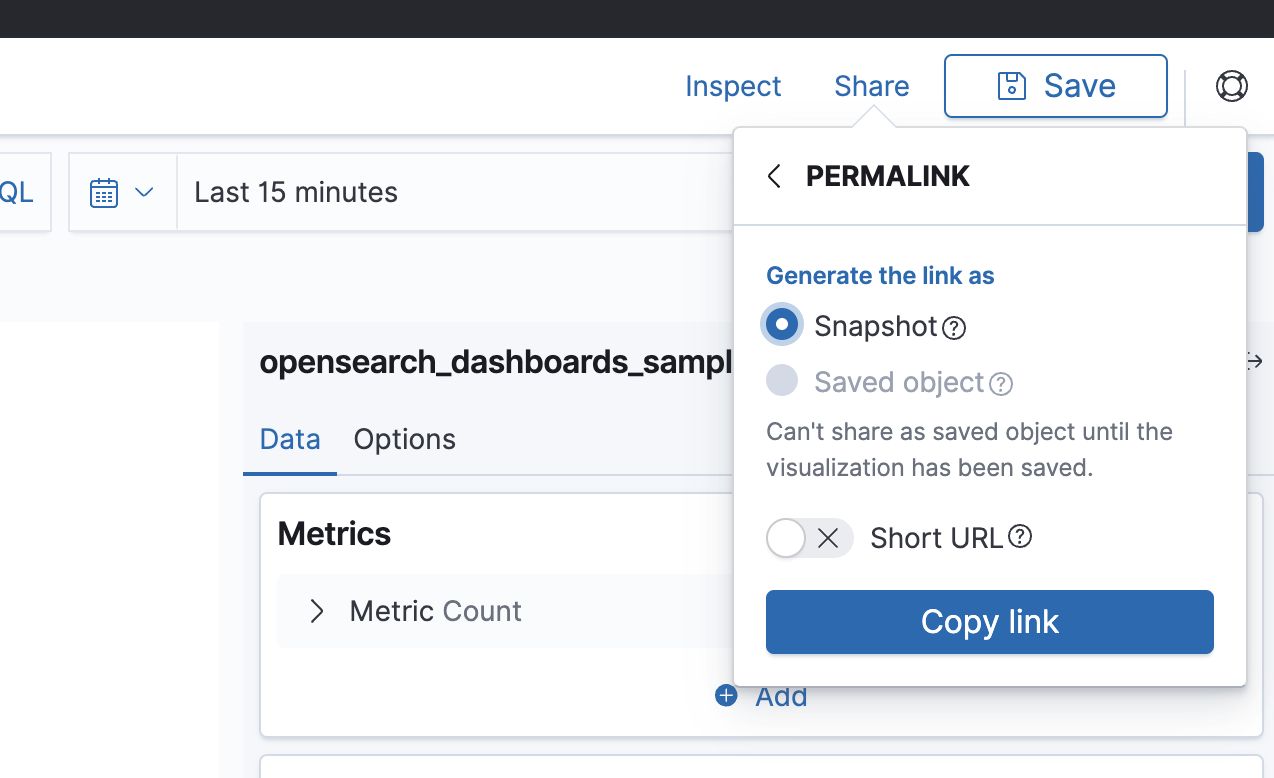Enable the Short URL toggle
The height and width of the screenshot is (778, 1274).
(809, 538)
